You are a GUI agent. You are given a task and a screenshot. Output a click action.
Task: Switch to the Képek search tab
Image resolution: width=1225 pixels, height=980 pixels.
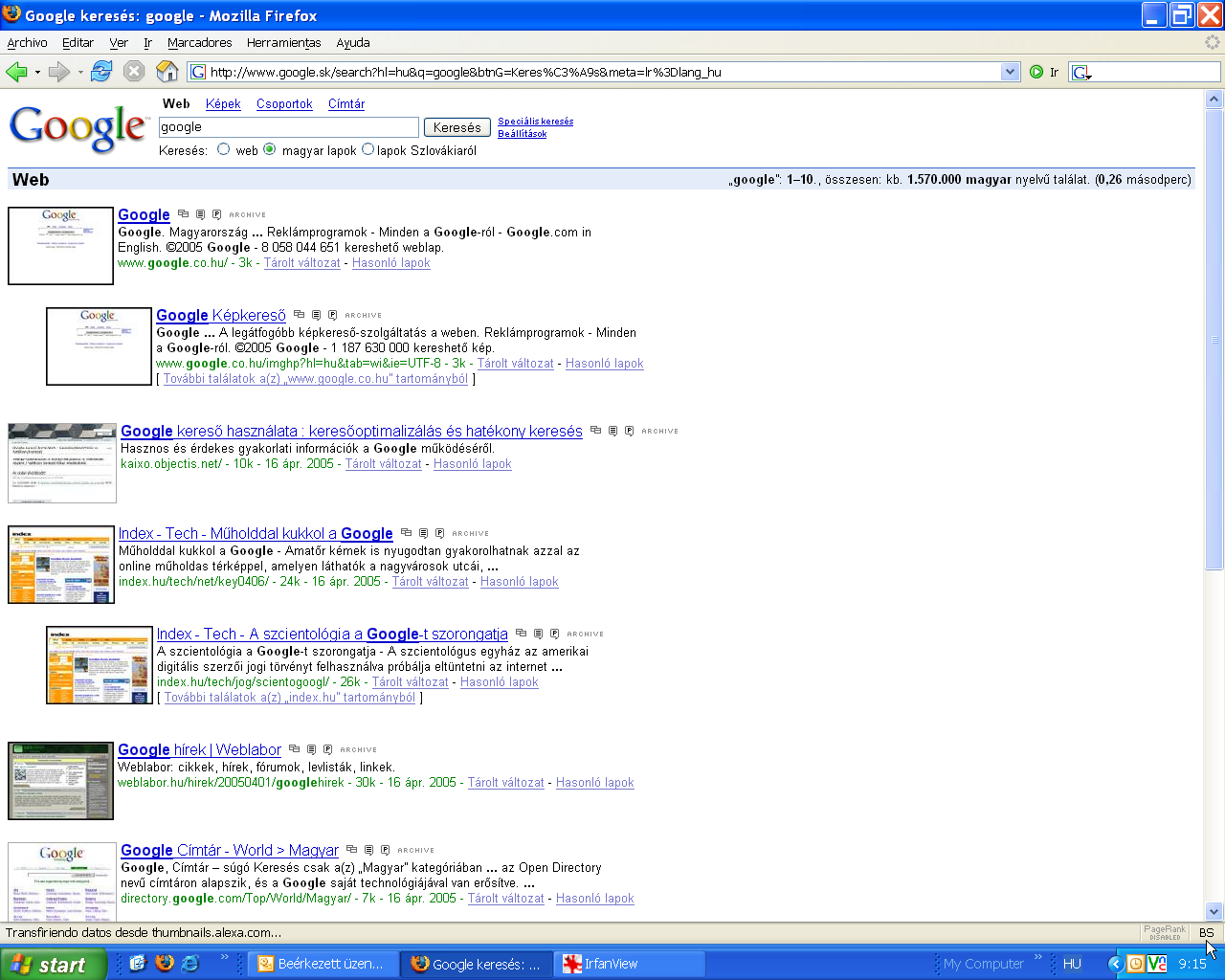coord(223,103)
